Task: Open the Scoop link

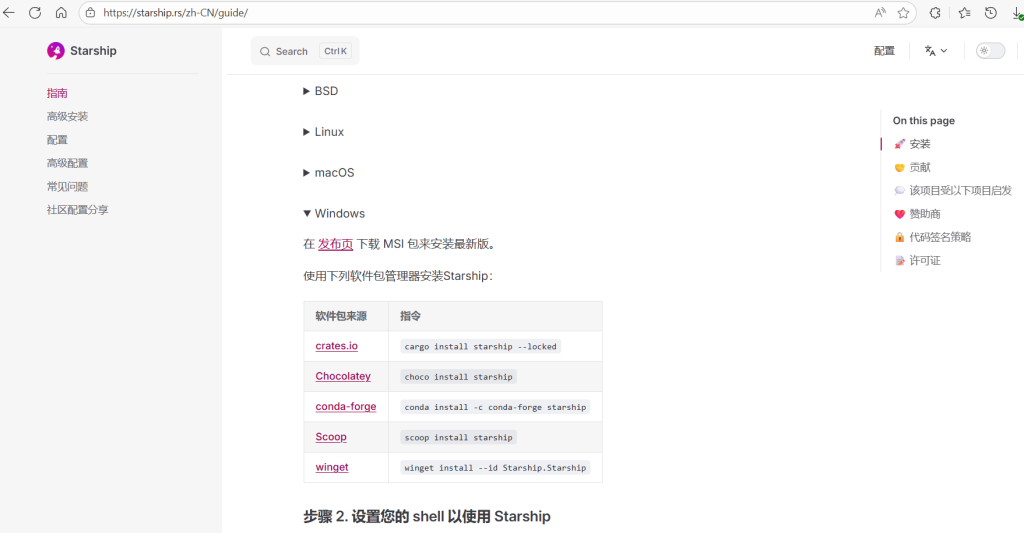Action: coord(331,437)
